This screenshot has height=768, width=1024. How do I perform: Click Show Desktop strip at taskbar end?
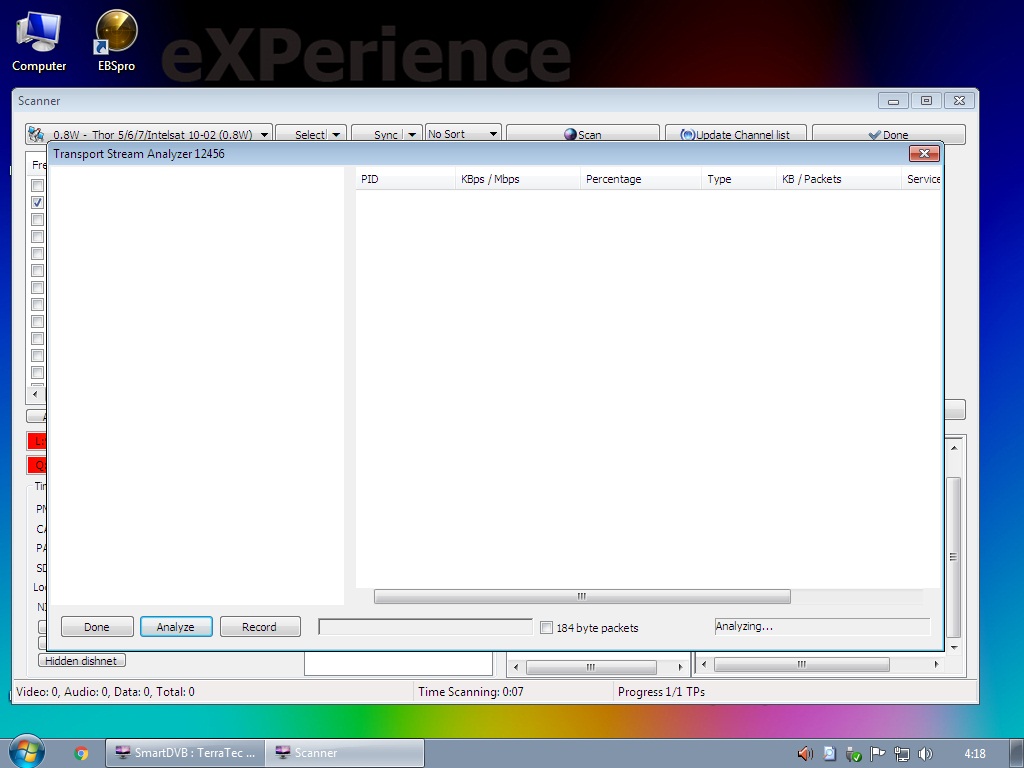click(1016, 754)
